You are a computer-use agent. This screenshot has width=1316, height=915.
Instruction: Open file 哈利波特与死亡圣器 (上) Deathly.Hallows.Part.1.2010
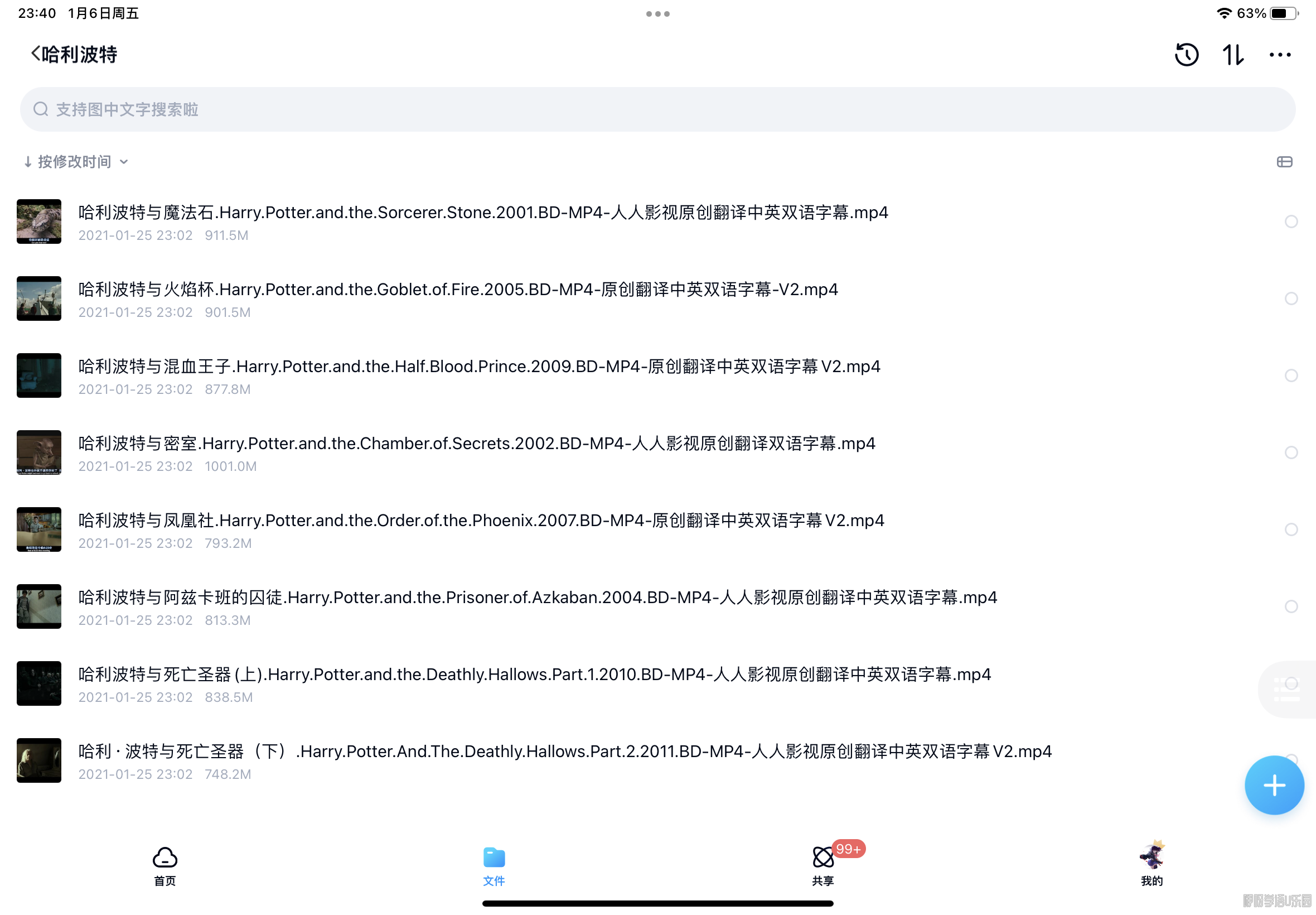tap(535, 674)
